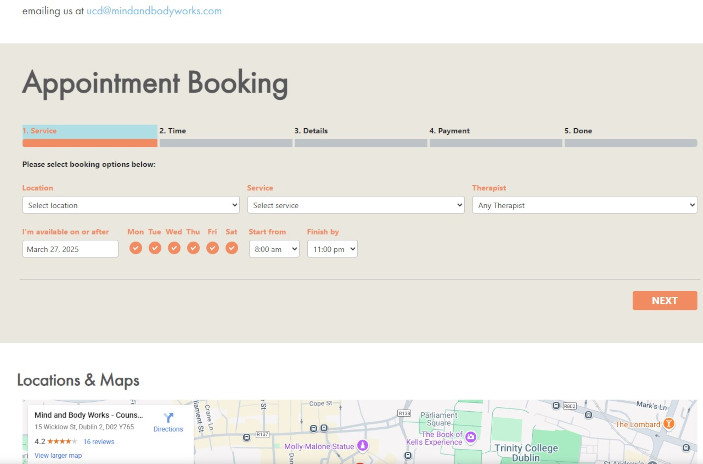Screen dimensions: 703x464
Task: Uncheck the Mon availability checkbox
Action: [135, 248]
